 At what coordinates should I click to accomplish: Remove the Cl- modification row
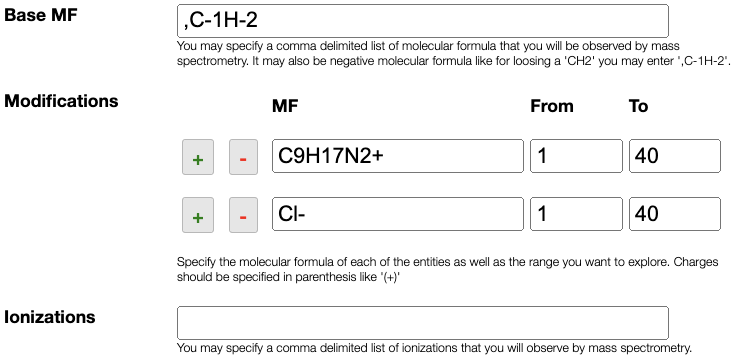(243, 215)
